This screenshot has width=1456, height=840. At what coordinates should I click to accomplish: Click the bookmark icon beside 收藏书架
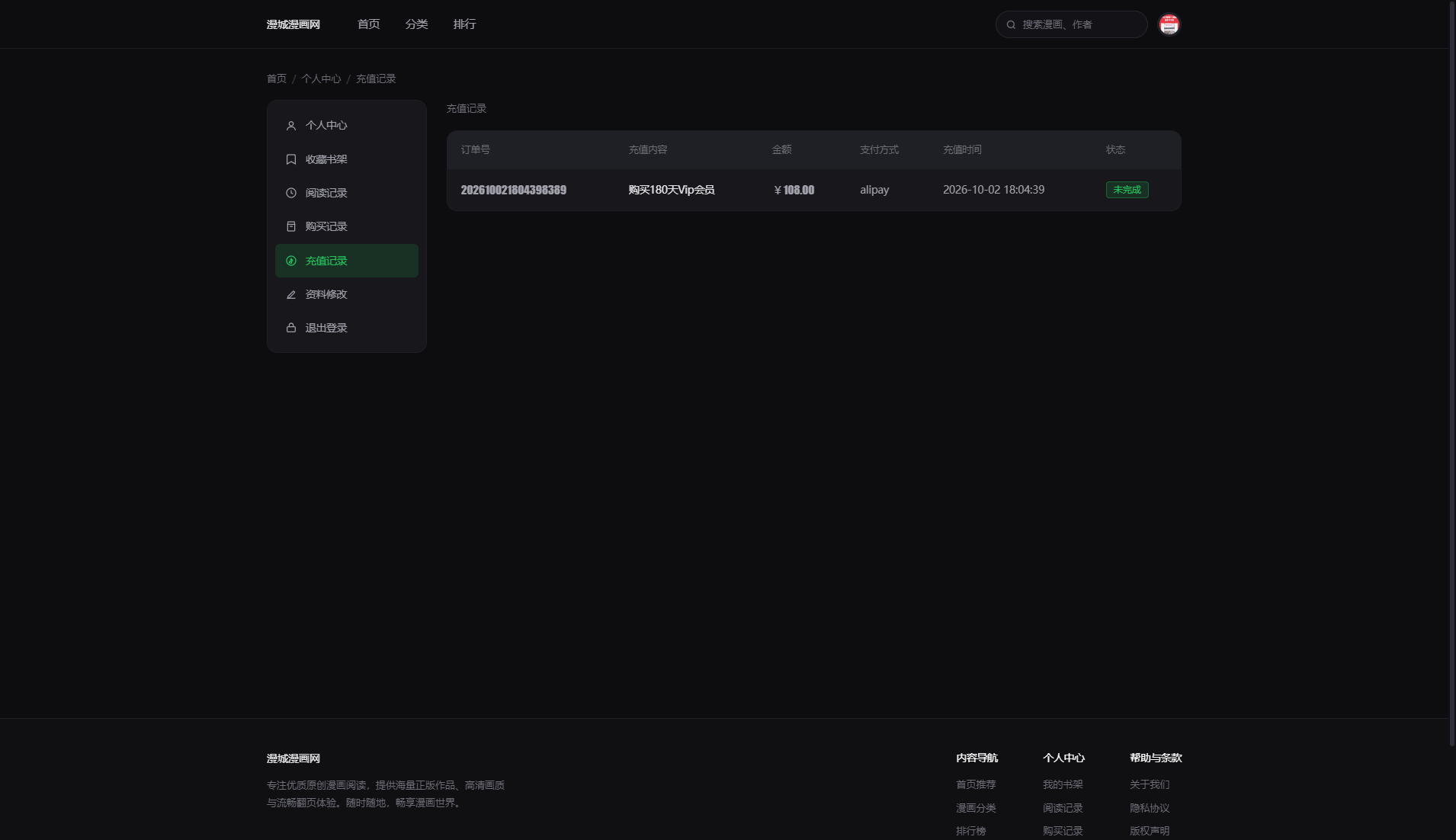[290, 159]
